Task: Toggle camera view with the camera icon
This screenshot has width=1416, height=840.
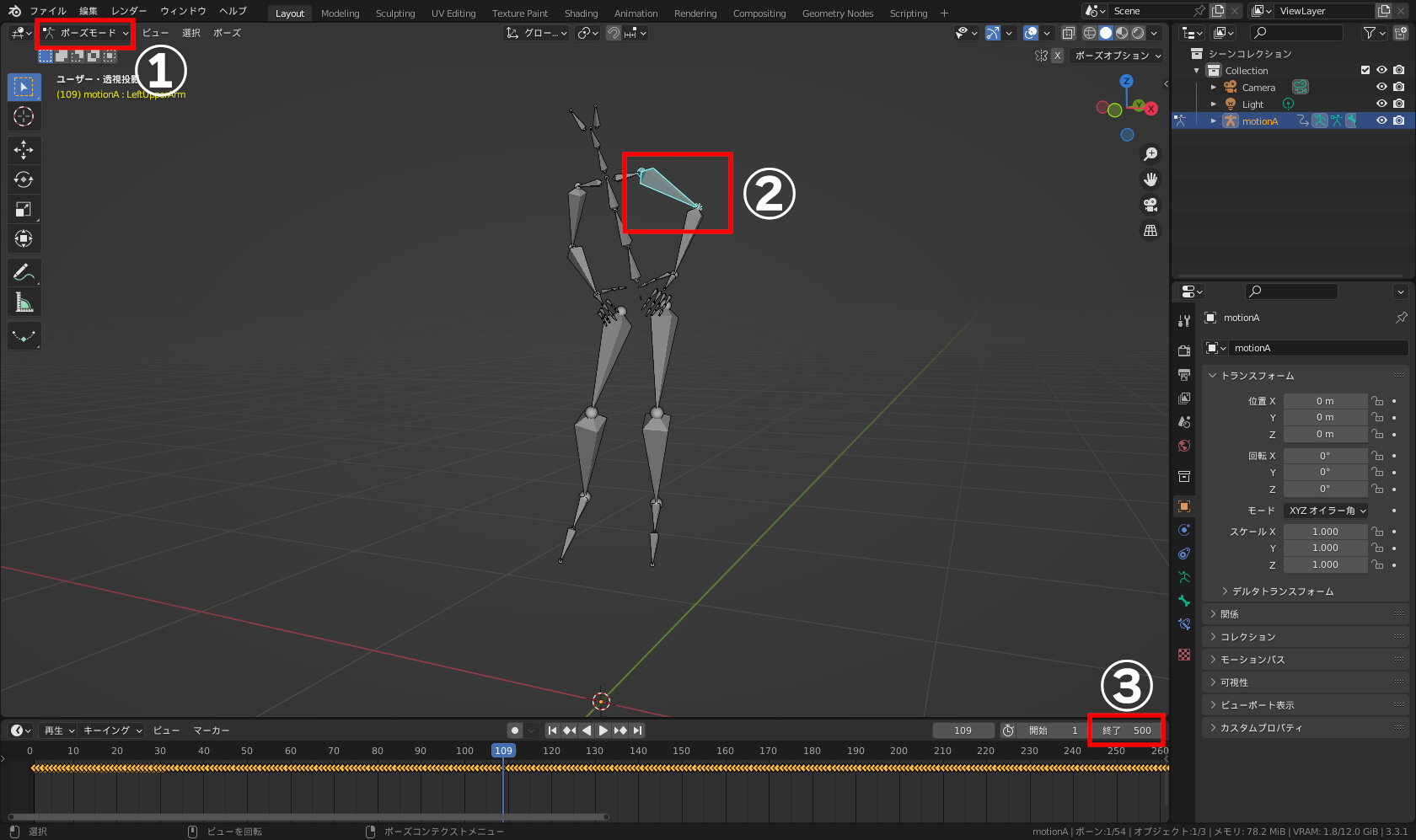Action: [1150, 205]
